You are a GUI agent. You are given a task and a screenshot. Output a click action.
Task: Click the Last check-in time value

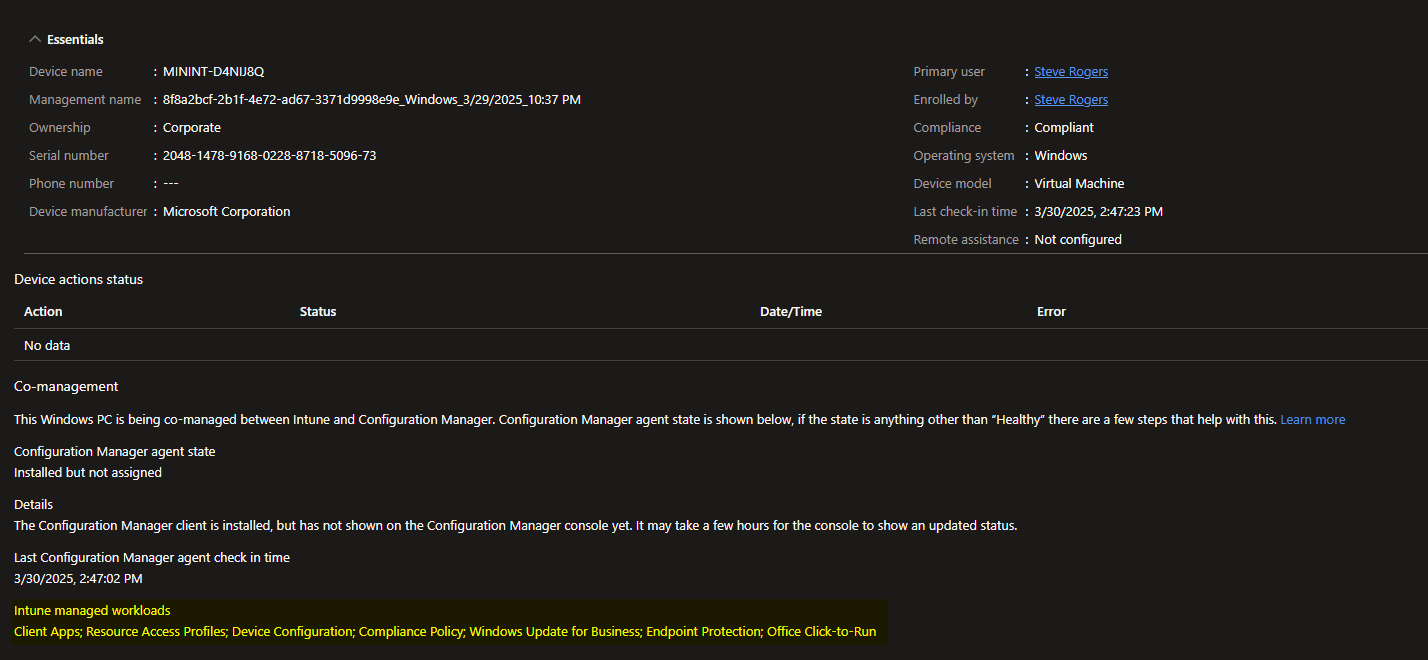(x=1098, y=212)
